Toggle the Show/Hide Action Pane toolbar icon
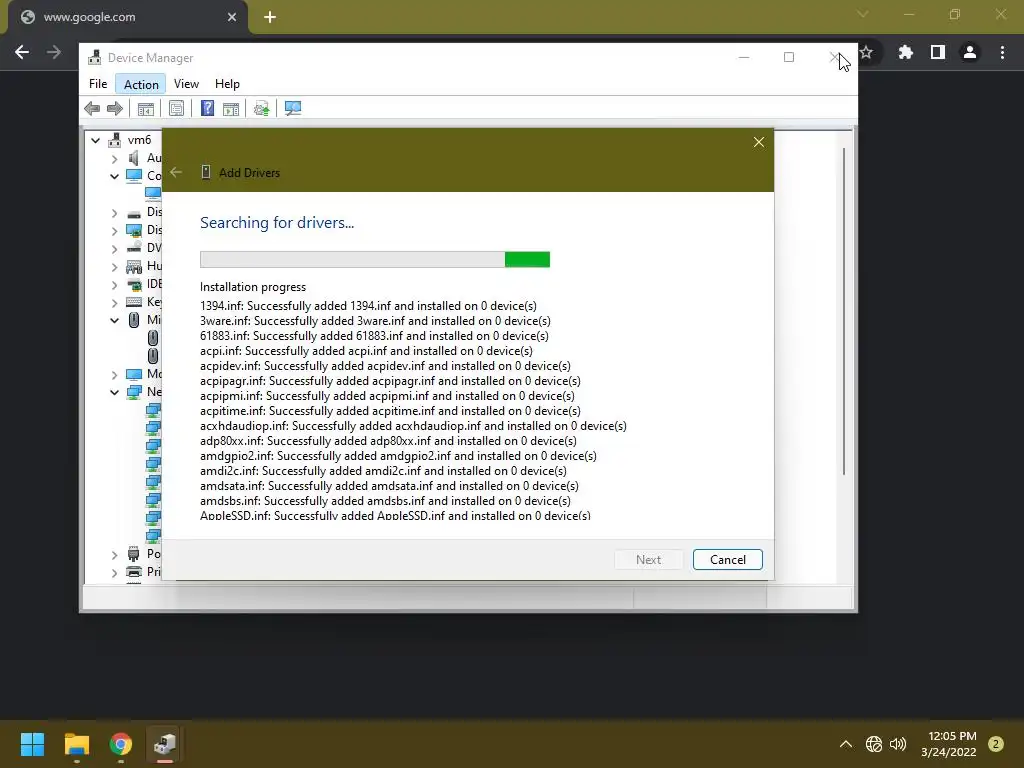Viewport: 1024px width, 768px height. click(x=231, y=108)
